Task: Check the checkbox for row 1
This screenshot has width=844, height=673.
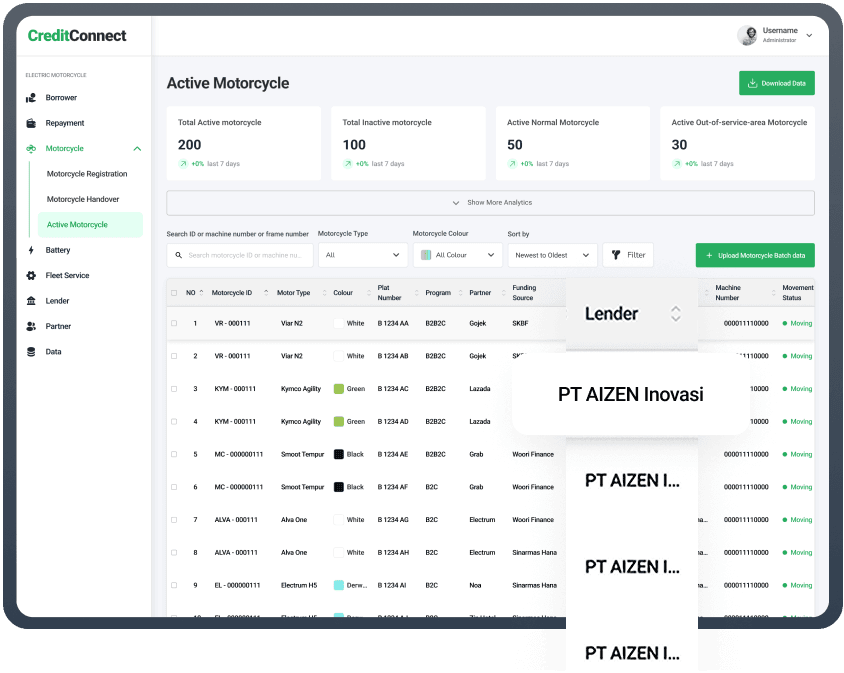Action: [174, 323]
